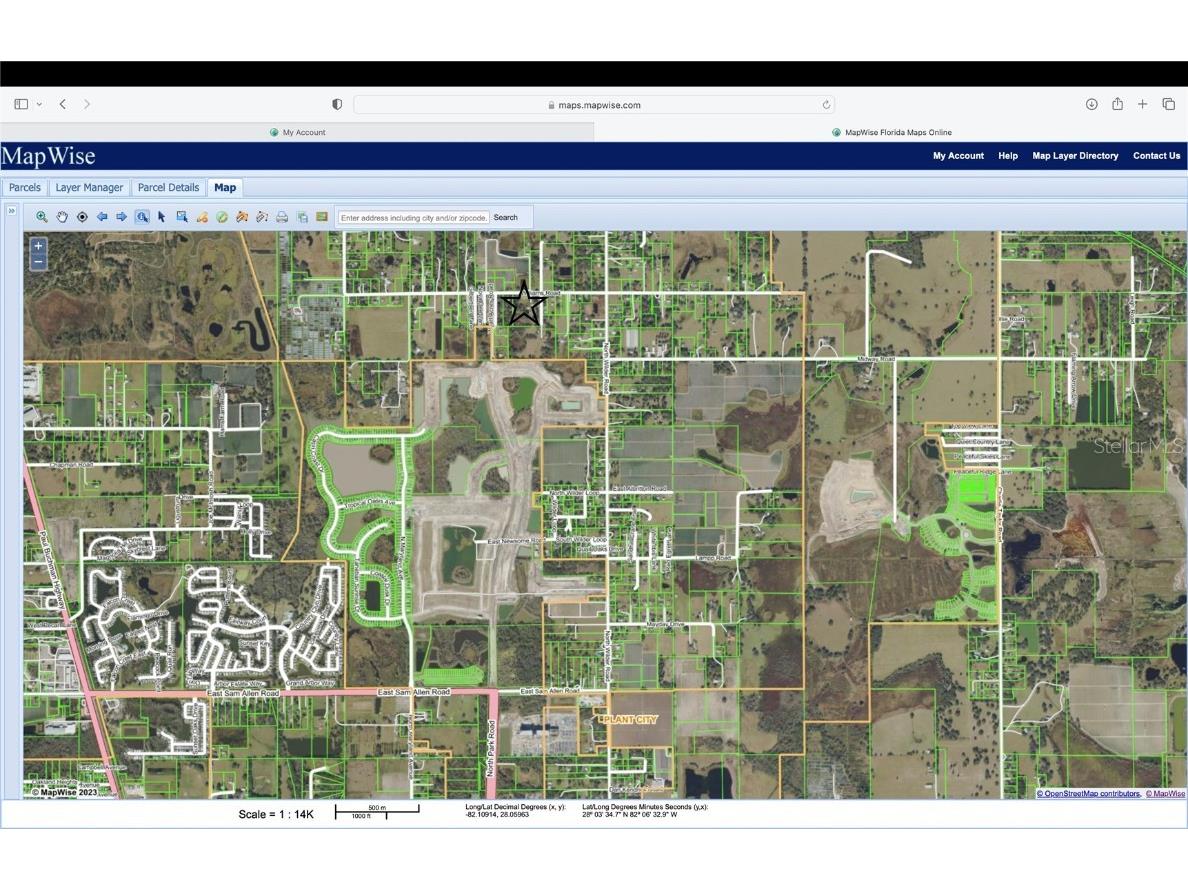The image size is (1188, 891).
Task: Open OpenStreetMap contributors attribution link
Action: pyautogui.click(x=1088, y=794)
